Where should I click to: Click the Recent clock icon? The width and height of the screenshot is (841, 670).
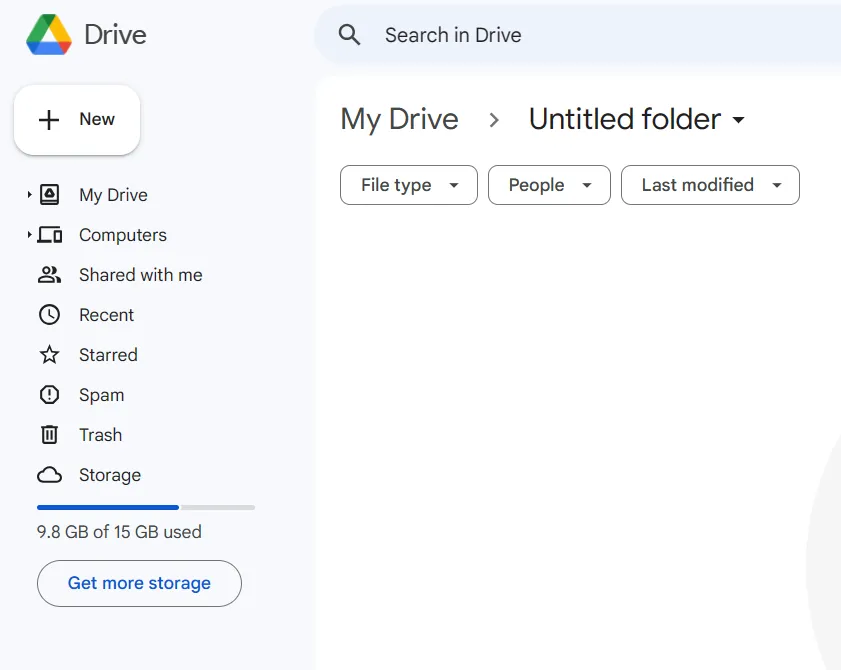pyautogui.click(x=49, y=315)
